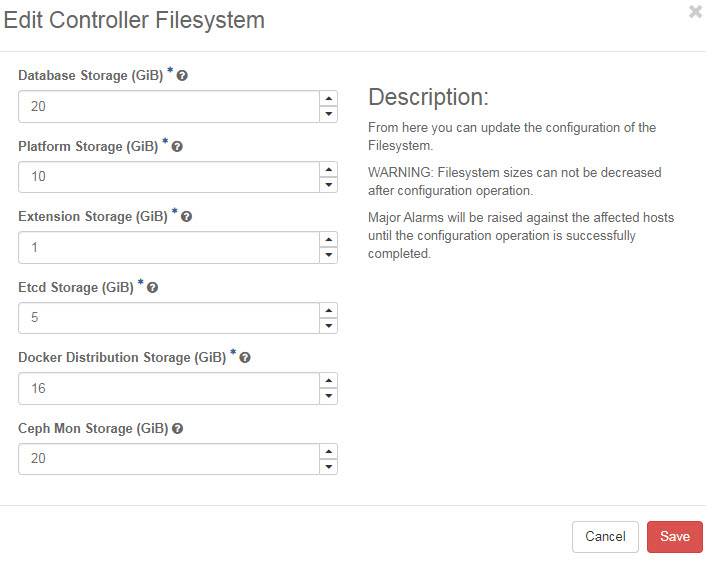Click the Docker Distribution Storage help icon
Screen dimensions: 706x561
pos(245,357)
